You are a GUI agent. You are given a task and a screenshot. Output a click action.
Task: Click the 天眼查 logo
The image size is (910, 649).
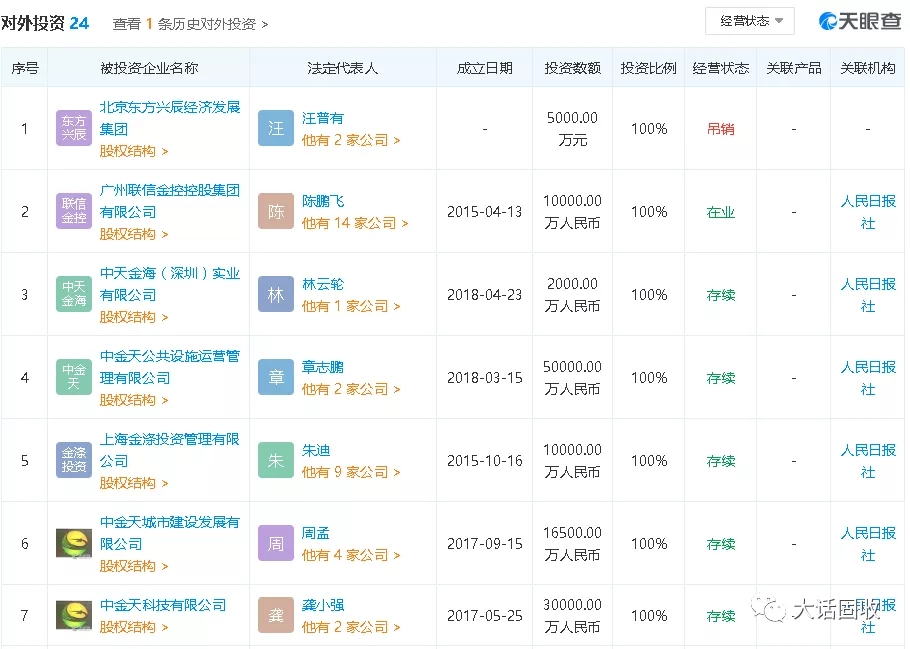click(860, 21)
